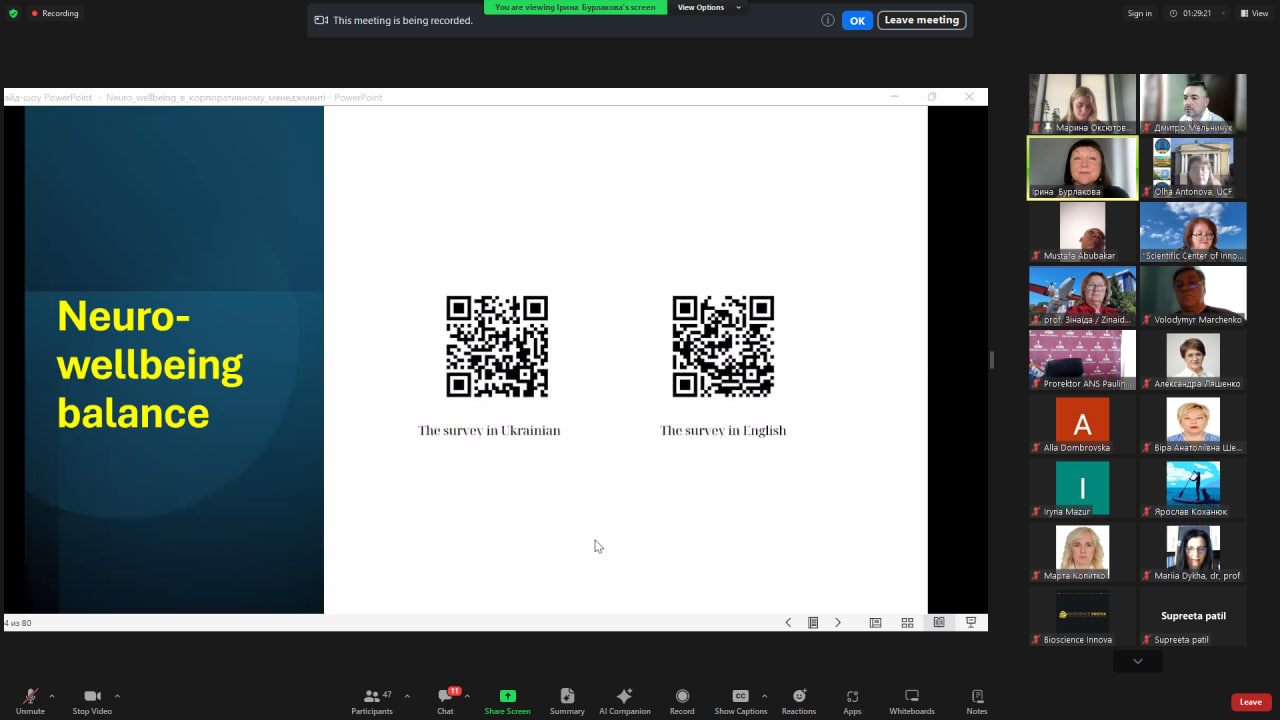This screenshot has width=1280, height=720.
Task: Click slide counter '4 из 80'
Action: [18, 623]
